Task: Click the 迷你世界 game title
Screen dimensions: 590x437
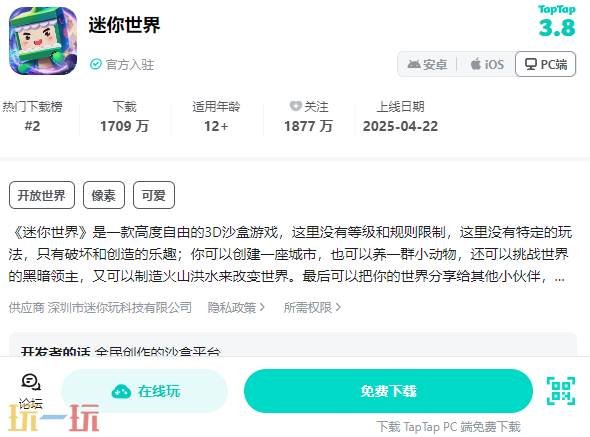Action: point(125,25)
